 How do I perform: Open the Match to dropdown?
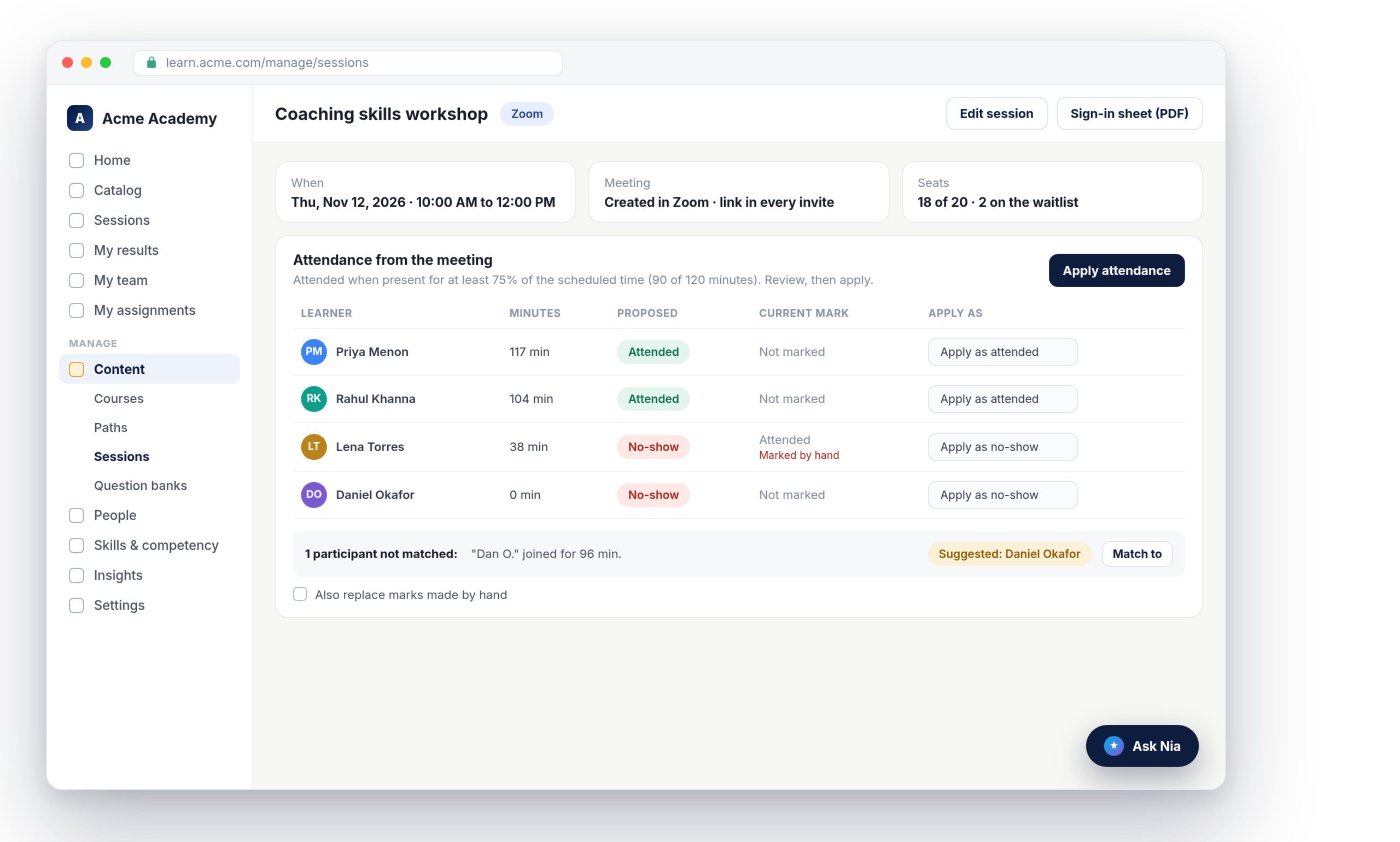tap(1137, 554)
